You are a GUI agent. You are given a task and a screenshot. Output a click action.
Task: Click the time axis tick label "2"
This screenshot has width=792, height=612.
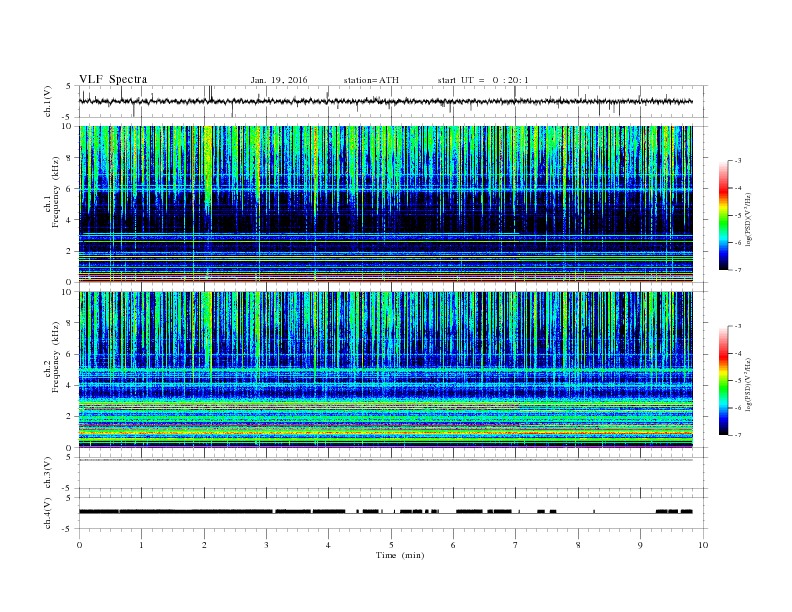[x=204, y=545]
